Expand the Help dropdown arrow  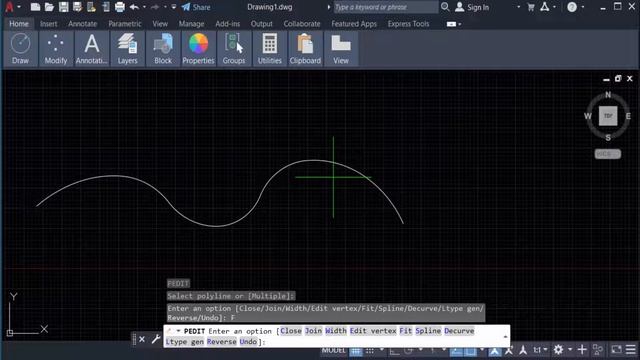tap(582, 7)
